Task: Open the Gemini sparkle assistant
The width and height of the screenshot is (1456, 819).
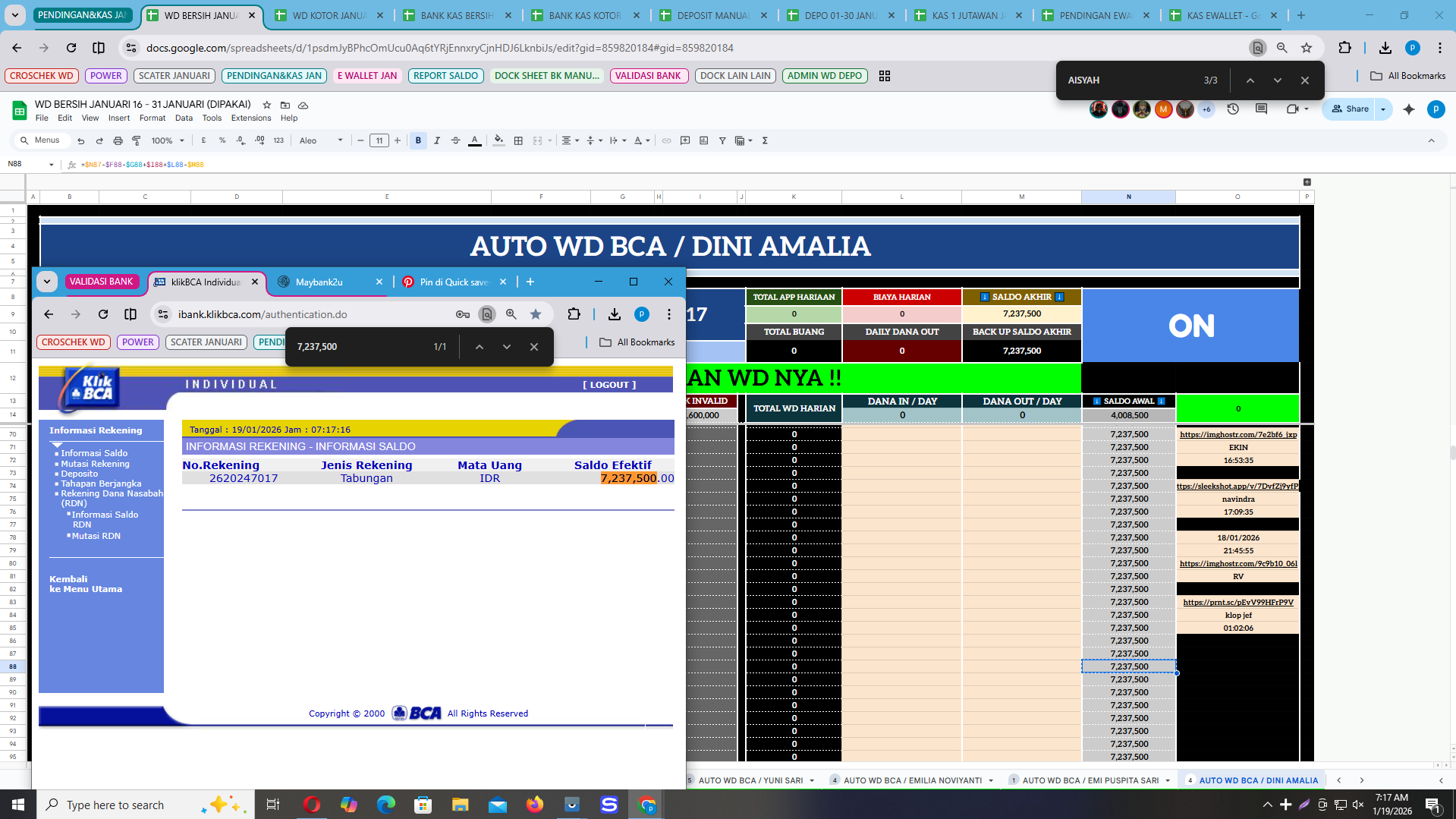Action: 1409,109
